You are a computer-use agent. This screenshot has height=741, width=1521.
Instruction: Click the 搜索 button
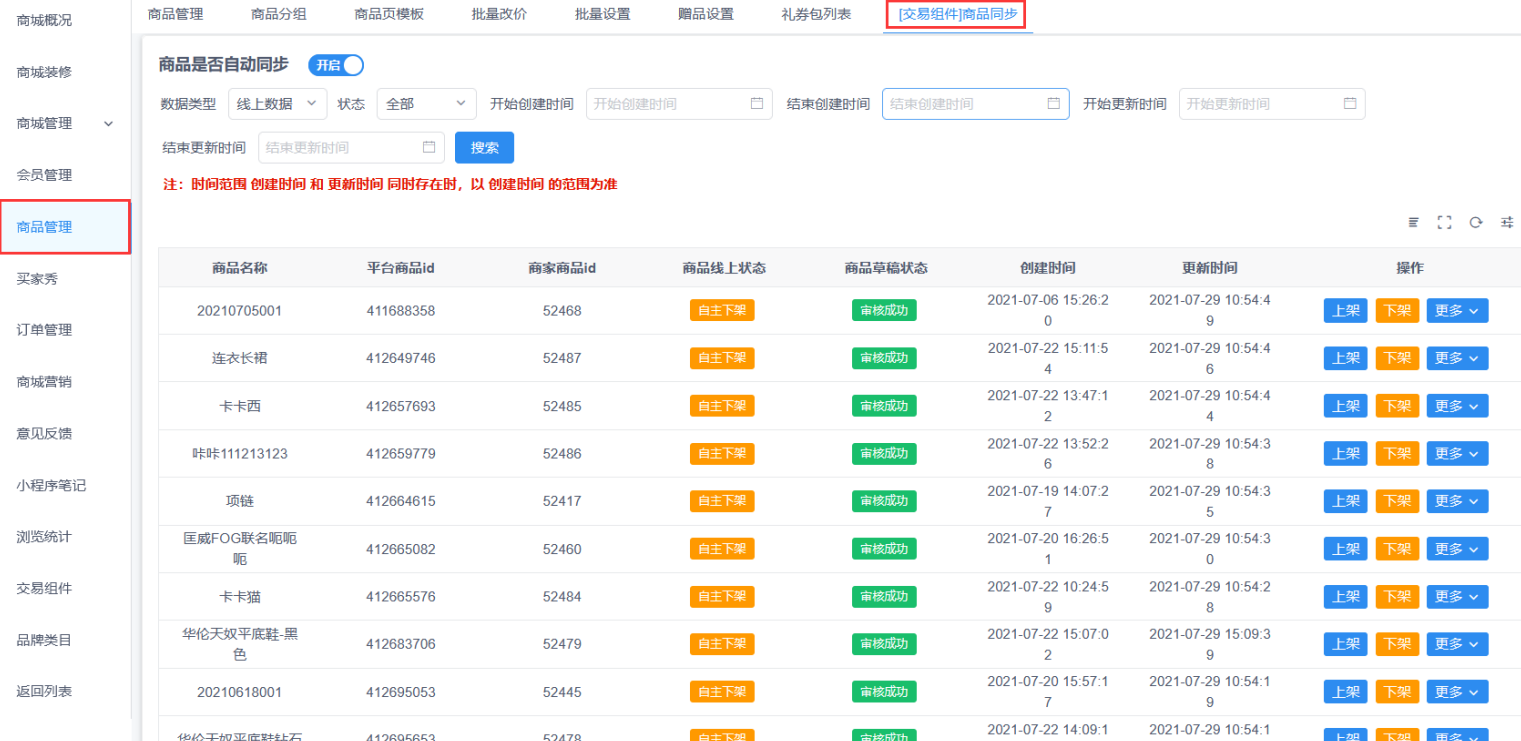click(484, 147)
